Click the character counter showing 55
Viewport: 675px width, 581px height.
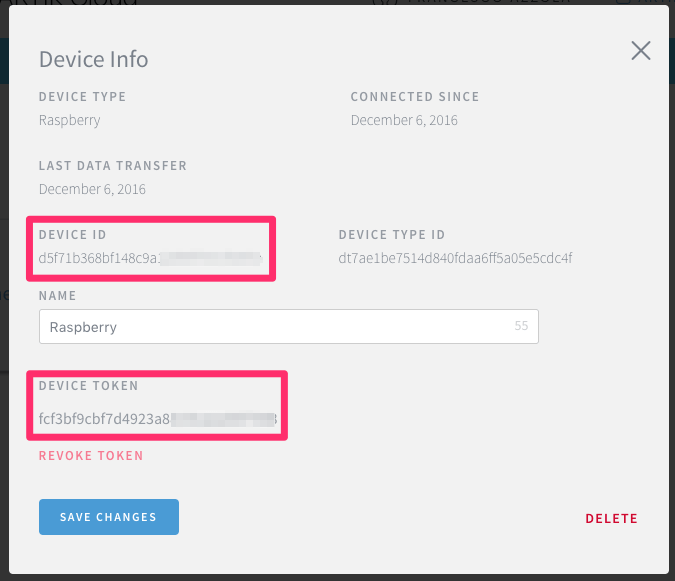pyautogui.click(x=520, y=327)
